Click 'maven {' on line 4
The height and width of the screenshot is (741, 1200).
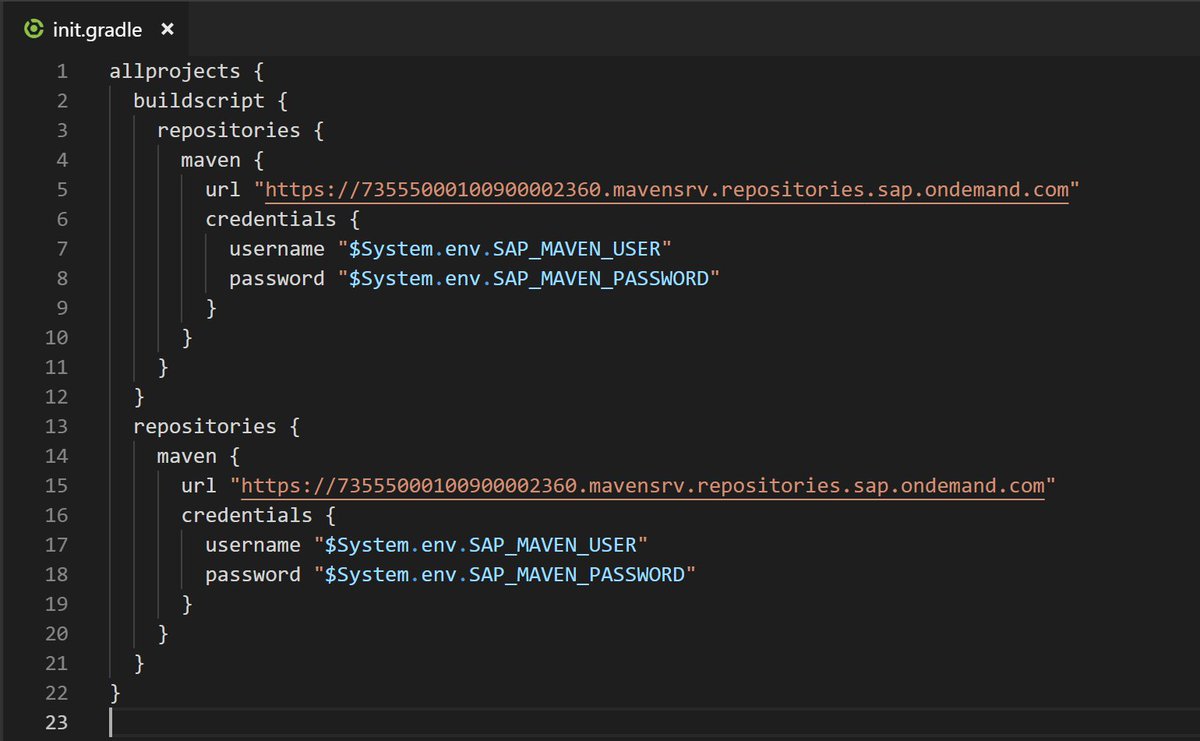[x=223, y=160]
